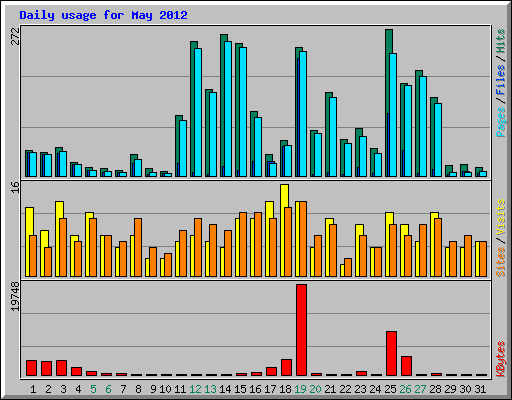The width and height of the screenshot is (512, 400).
Task: Click the cyan pages bar for day 14
Action: [228, 109]
